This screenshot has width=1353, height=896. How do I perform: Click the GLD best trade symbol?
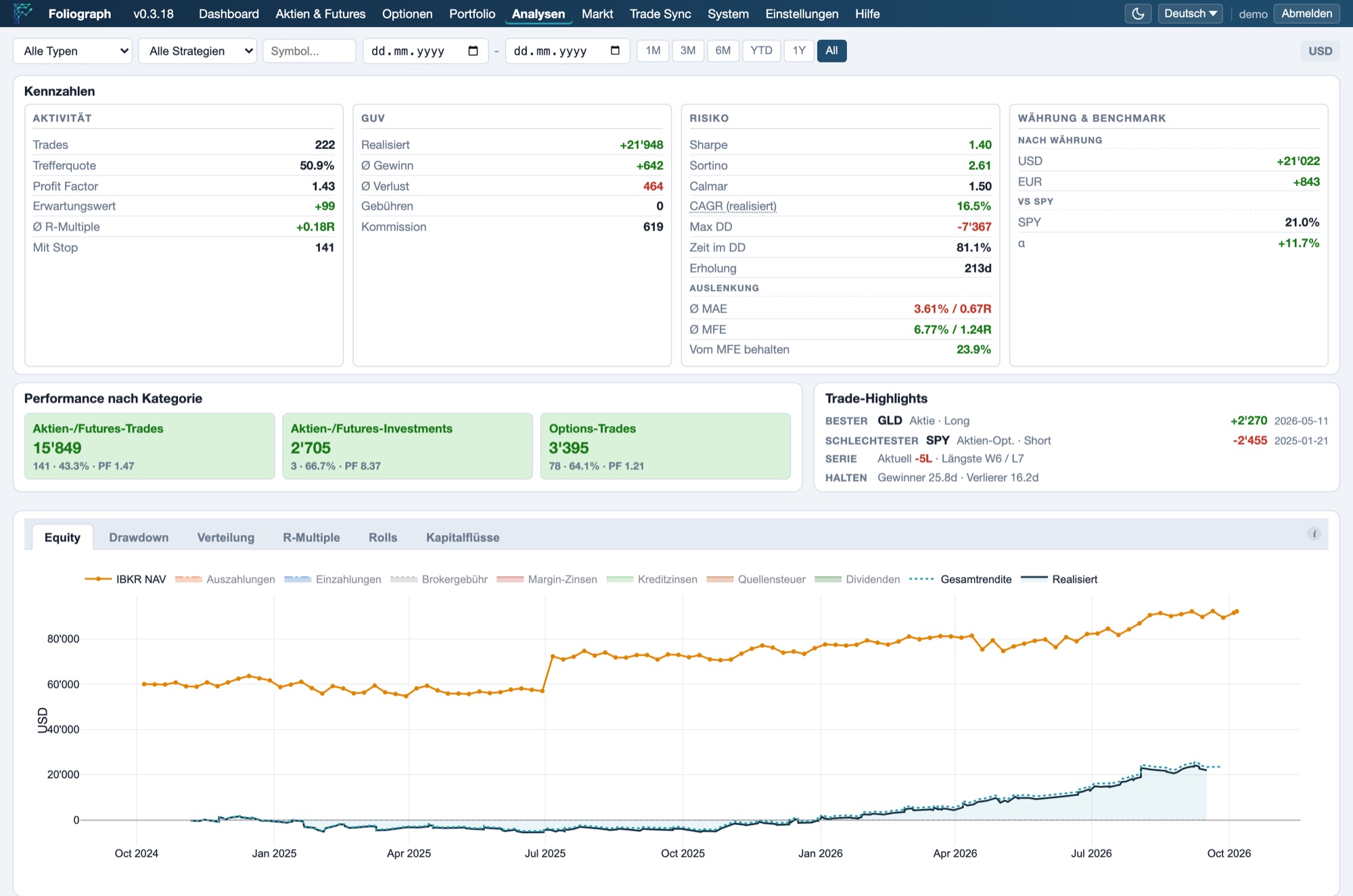point(890,421)
